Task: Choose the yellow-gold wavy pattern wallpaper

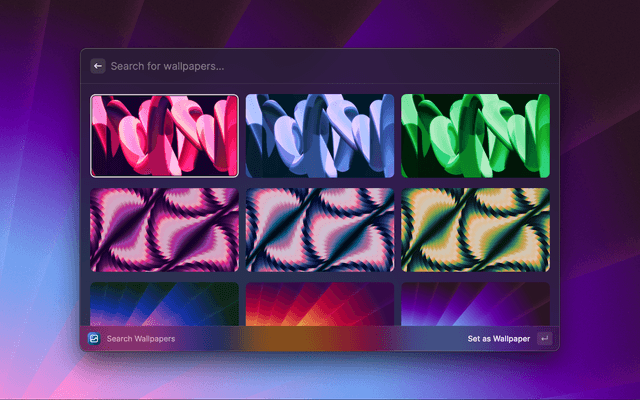Action: pos(475,229)
